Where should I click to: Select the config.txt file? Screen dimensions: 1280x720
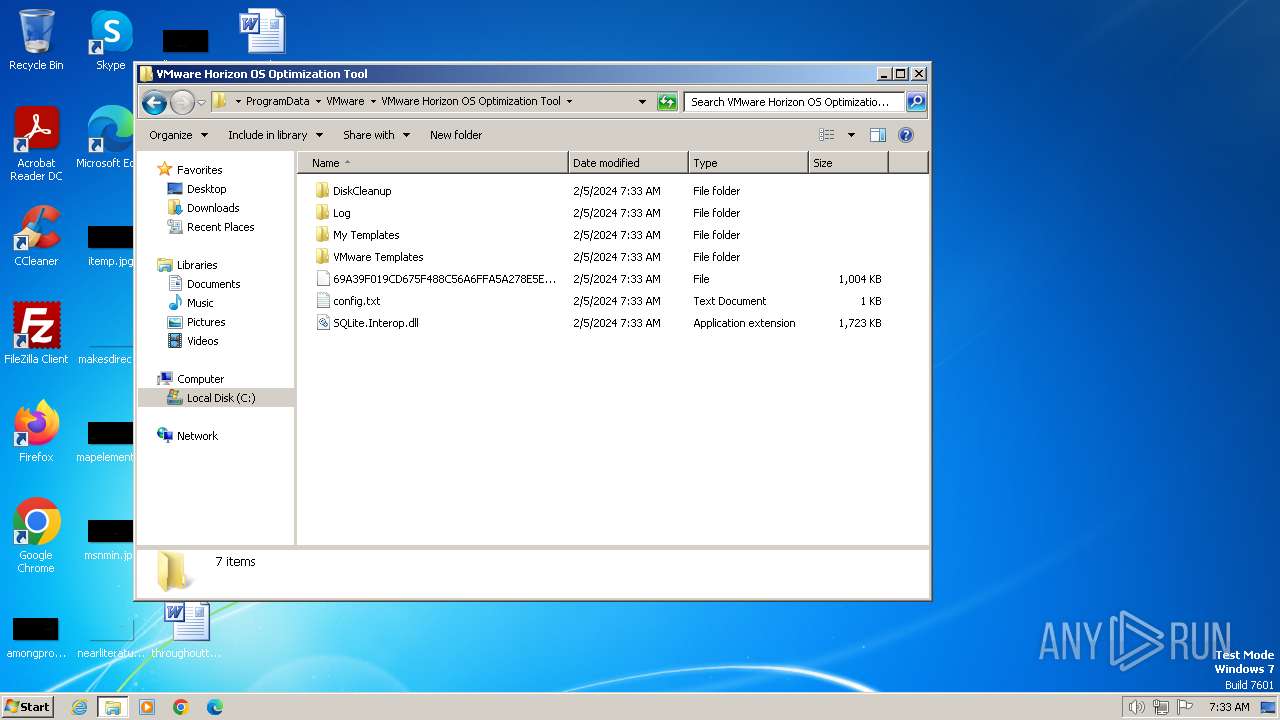pos(356,301)
